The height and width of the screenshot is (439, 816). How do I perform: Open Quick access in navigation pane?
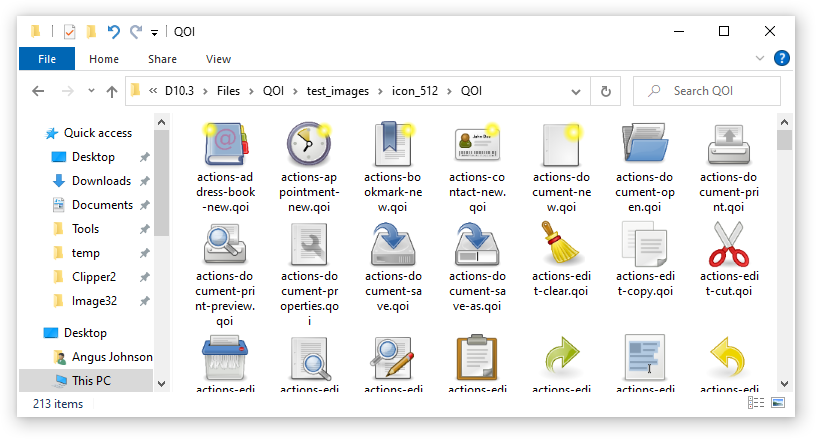click(x=98, y=133)
